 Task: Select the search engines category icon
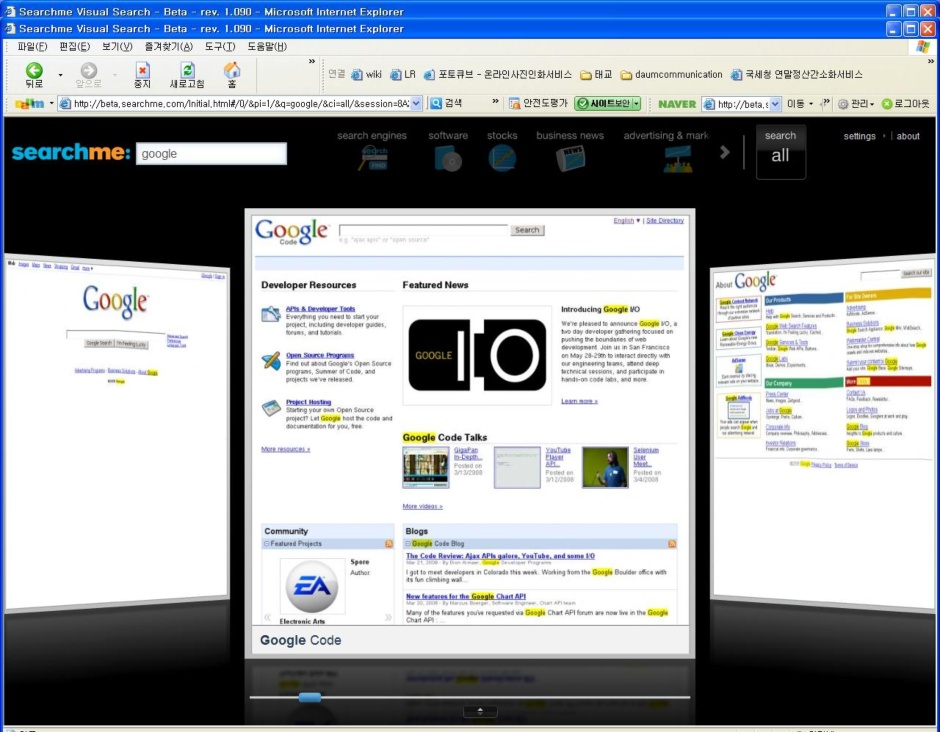tap(372, 158)
